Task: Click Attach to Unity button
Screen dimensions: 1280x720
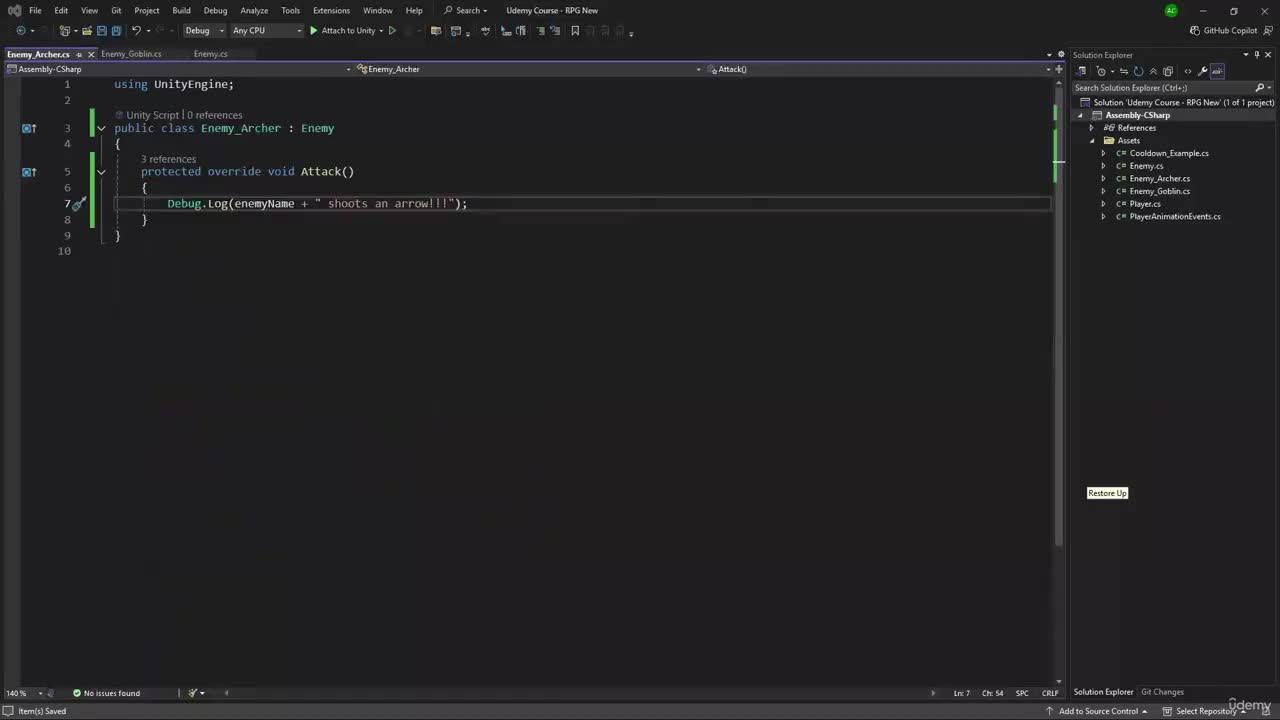Action: 346,31
